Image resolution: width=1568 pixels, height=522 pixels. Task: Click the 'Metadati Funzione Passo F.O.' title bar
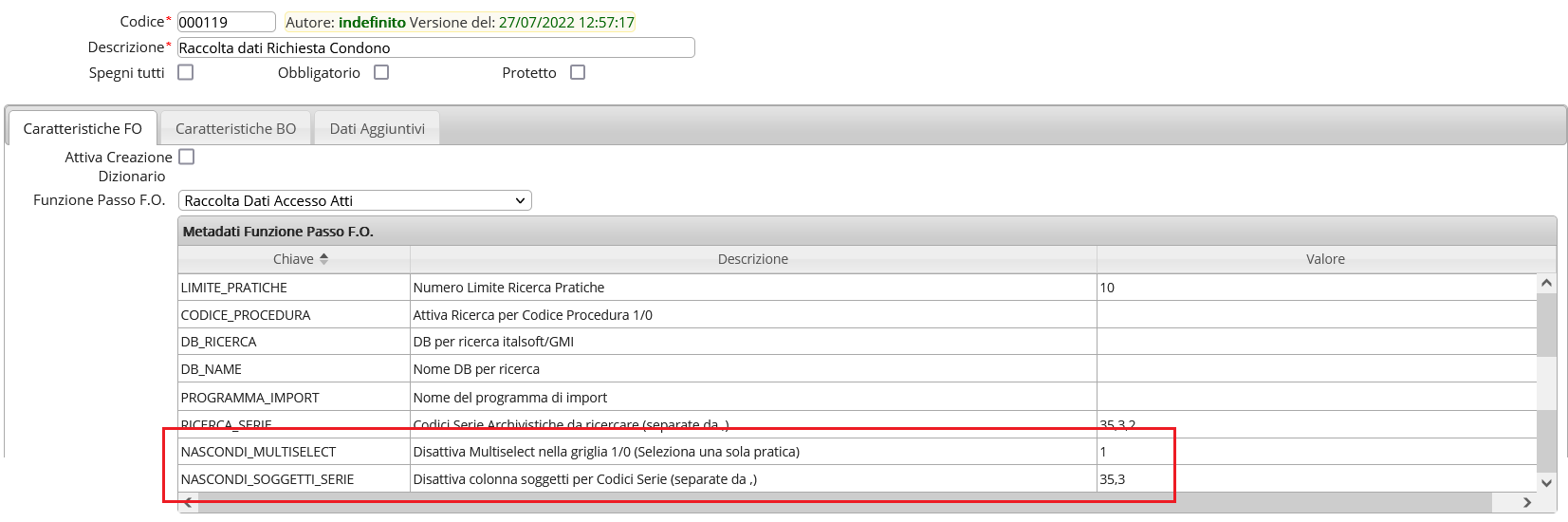point(867,232)
